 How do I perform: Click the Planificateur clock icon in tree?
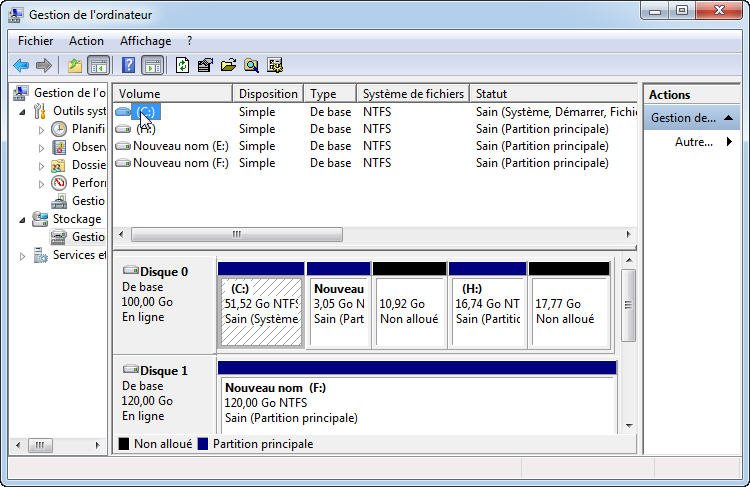[x=59, y=129]
